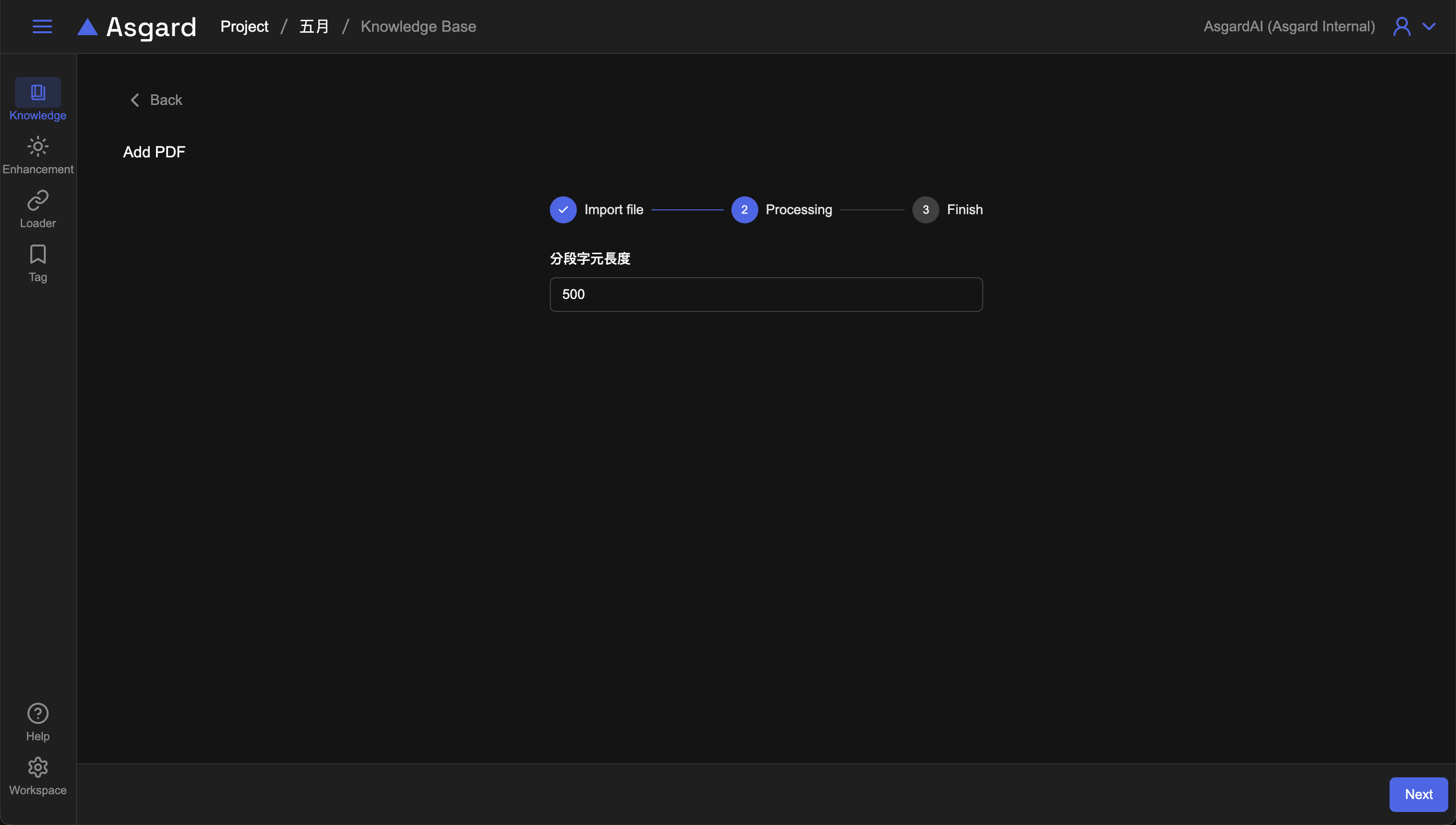Go back using the Back chevron

click(x=135, y=100)
